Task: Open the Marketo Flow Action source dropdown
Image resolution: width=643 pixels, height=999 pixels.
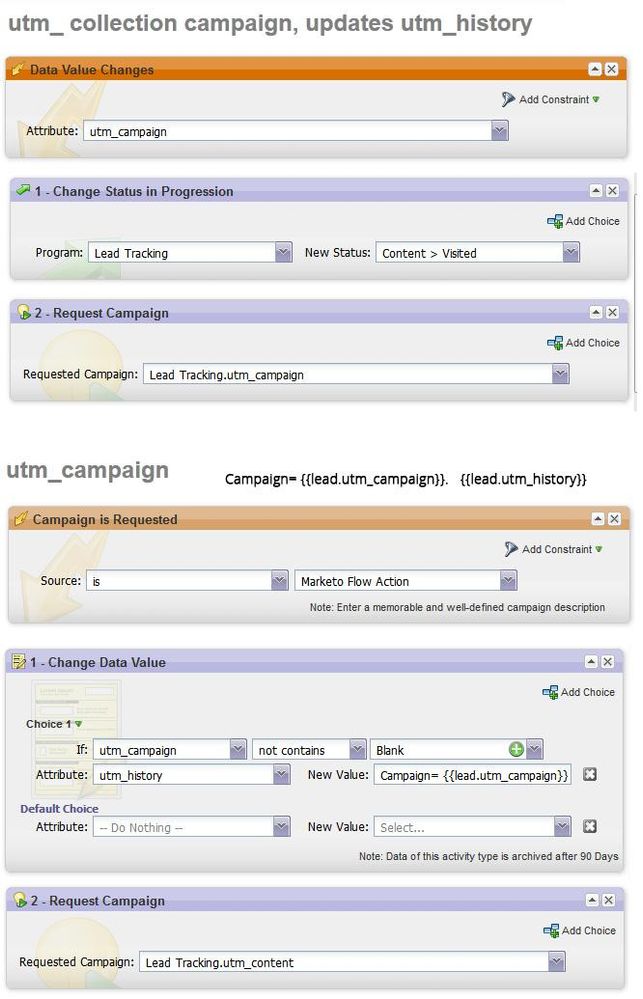Action: [x=508, y=581]
